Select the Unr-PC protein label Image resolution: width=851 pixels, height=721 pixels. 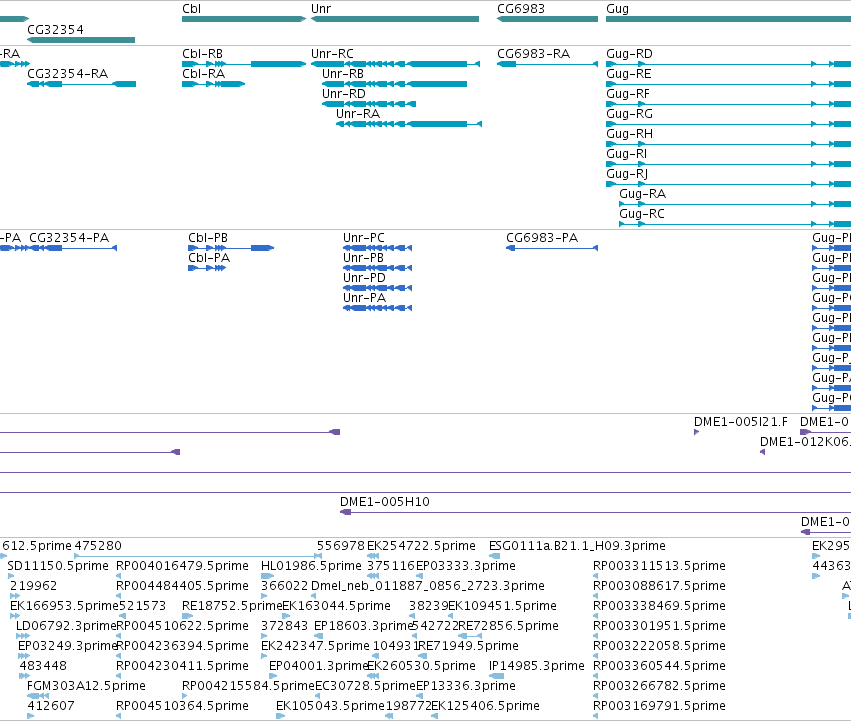coord(364,238)
